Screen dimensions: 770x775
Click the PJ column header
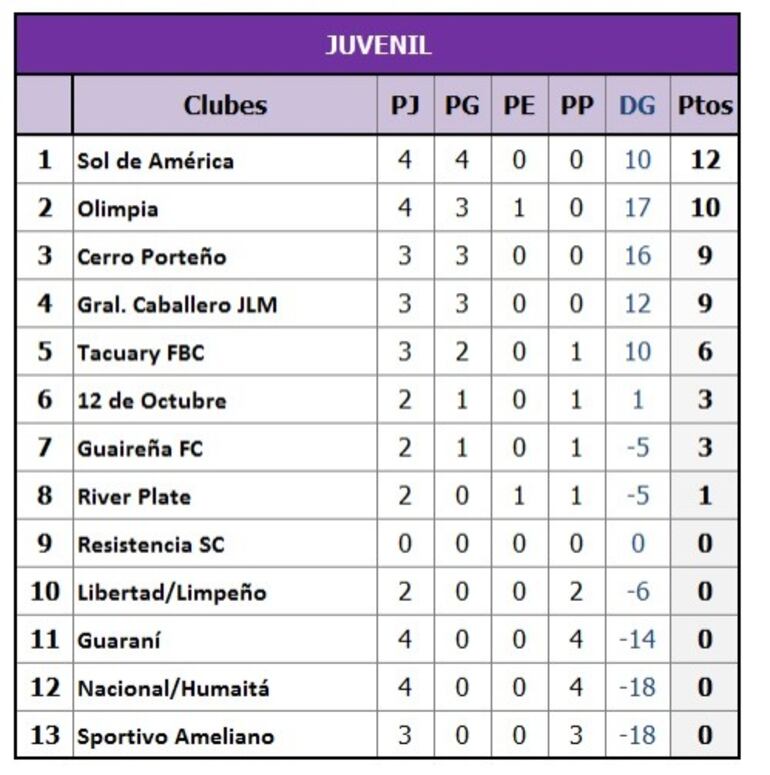tap(404, 105)
